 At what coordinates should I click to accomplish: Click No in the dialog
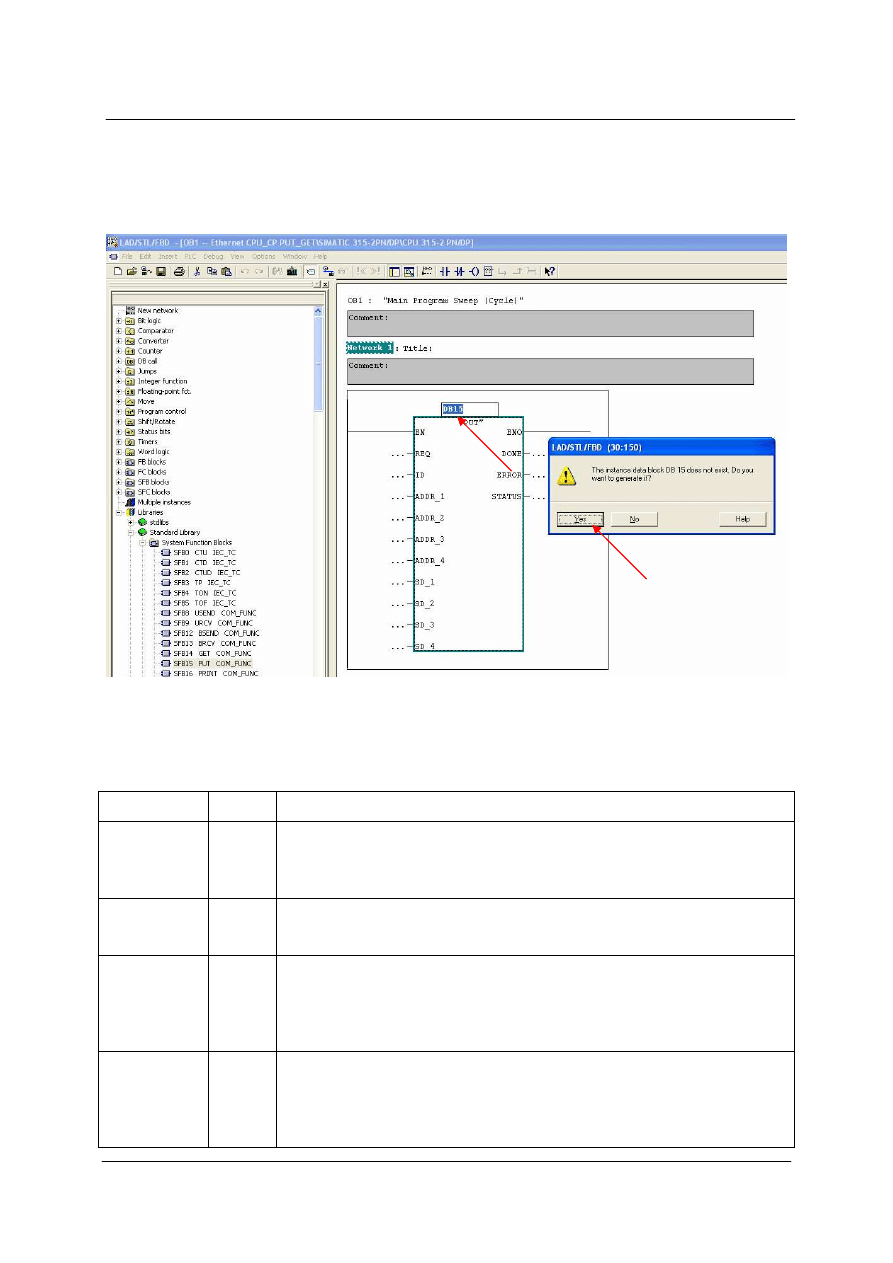(634, 520)
